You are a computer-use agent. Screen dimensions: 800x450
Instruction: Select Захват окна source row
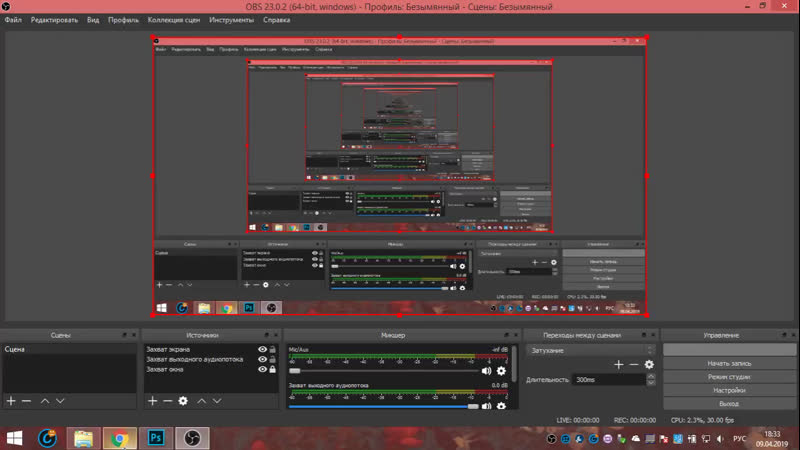pyautogui.click(x=201, y=369)
